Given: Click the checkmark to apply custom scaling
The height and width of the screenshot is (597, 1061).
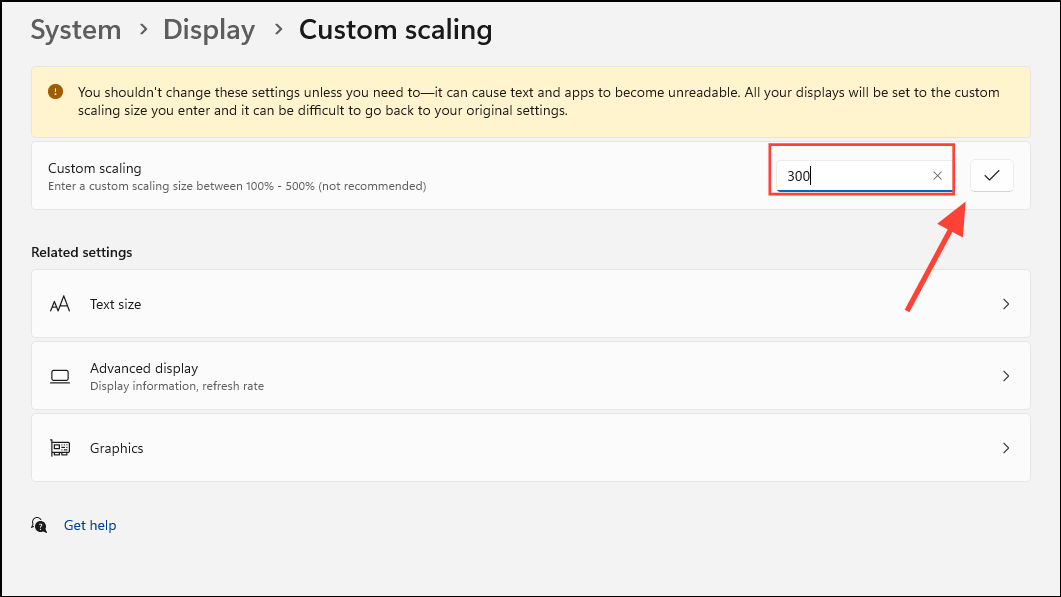Looking at the screenshot, I should pos(991,175).
